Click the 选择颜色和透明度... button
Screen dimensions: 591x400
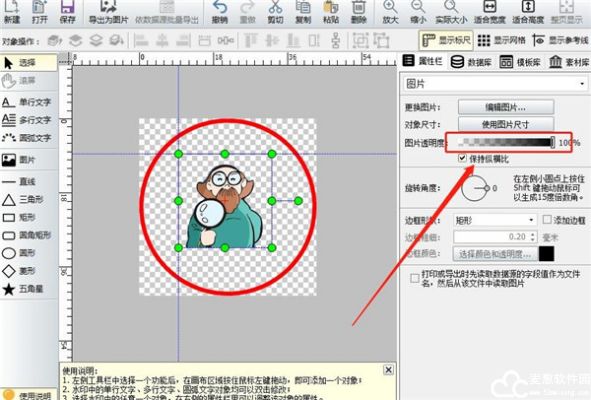tap(495, 254)
